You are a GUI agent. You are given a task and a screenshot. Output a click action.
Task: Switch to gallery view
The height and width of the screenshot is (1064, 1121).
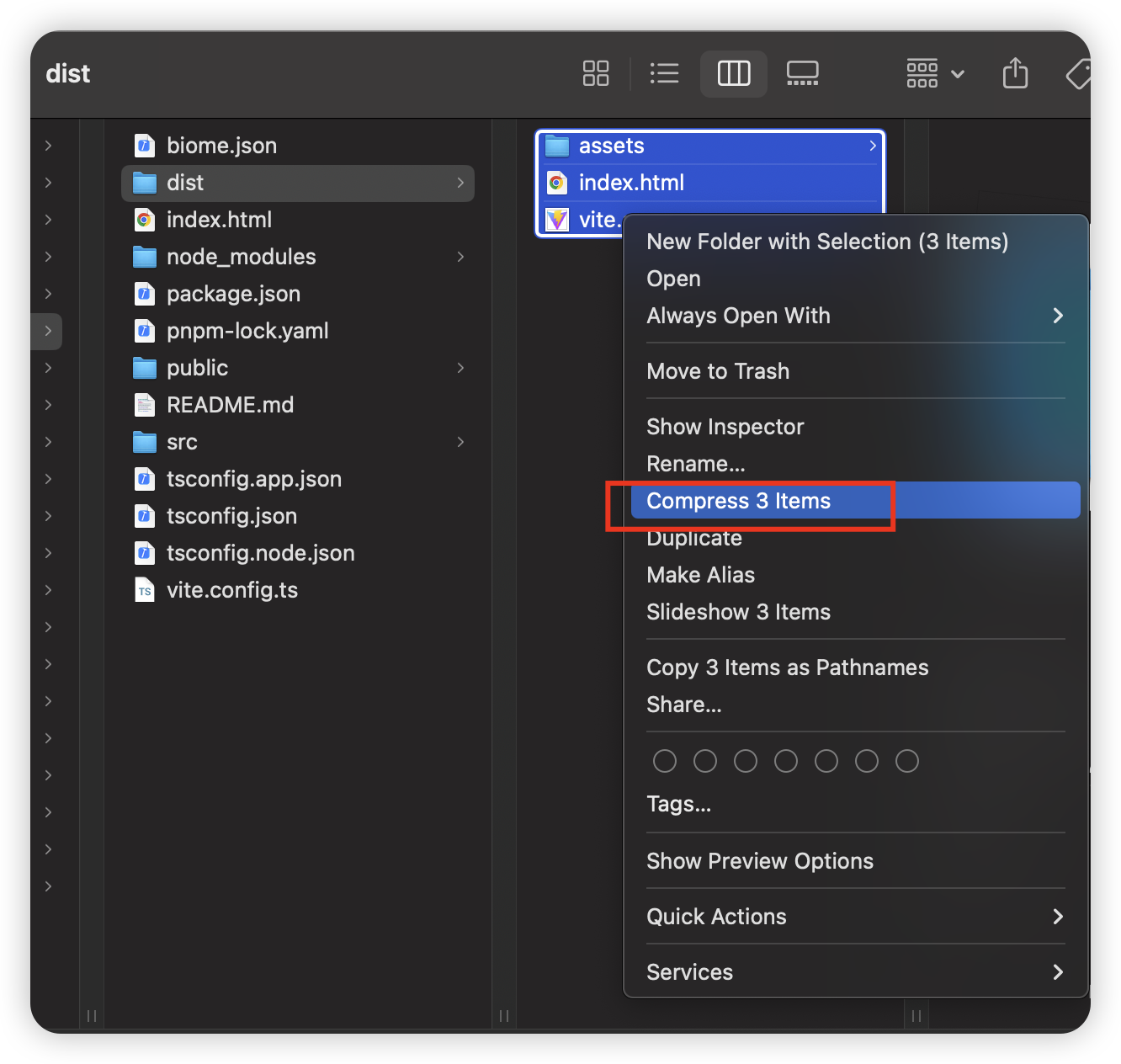(x=802, y=73)
